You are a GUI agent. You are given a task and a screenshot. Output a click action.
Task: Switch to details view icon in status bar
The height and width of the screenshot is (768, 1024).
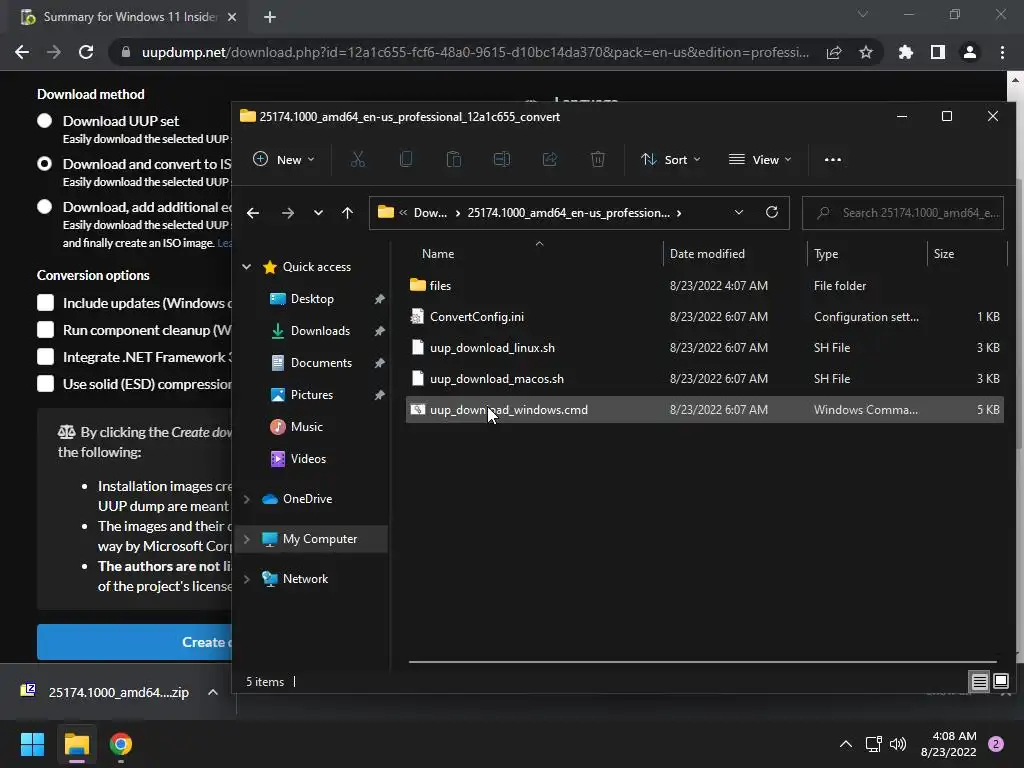tap(980, 682)
